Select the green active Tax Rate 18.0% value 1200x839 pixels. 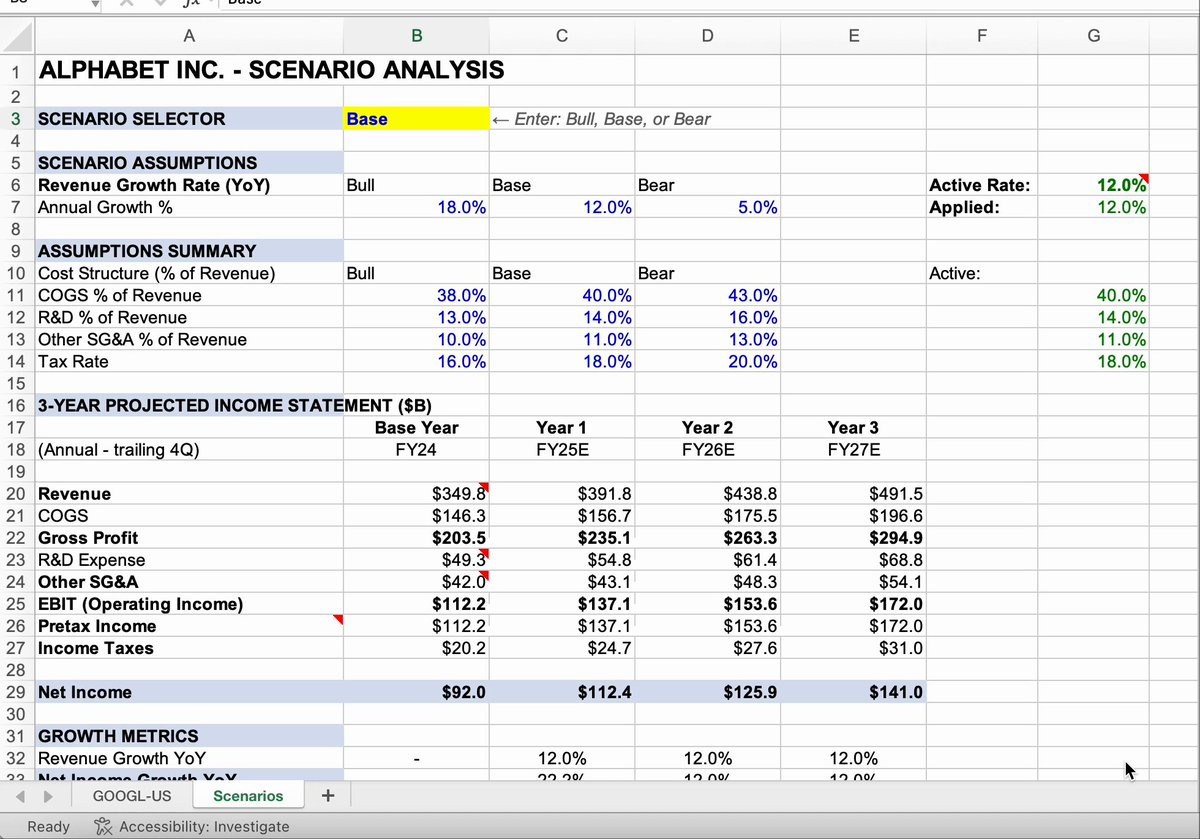1093,361
